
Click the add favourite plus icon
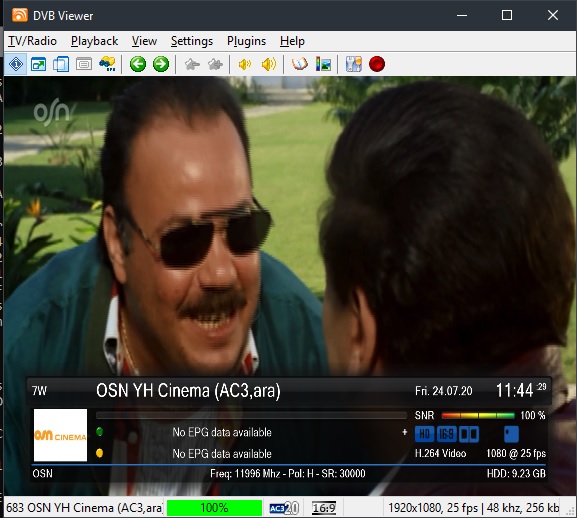(x=215, y=65)
